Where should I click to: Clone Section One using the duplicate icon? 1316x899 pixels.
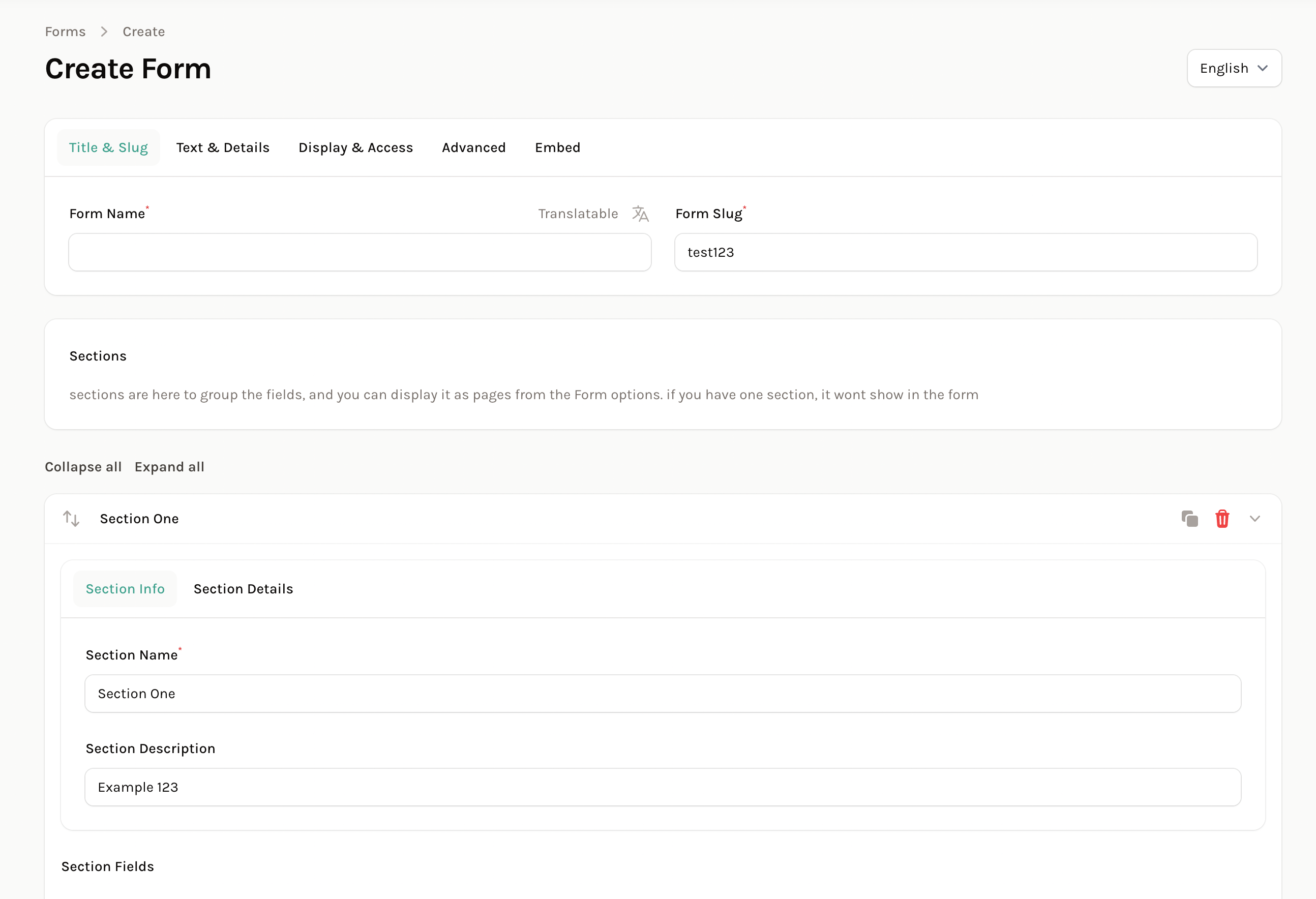(x=1190, y=519)
